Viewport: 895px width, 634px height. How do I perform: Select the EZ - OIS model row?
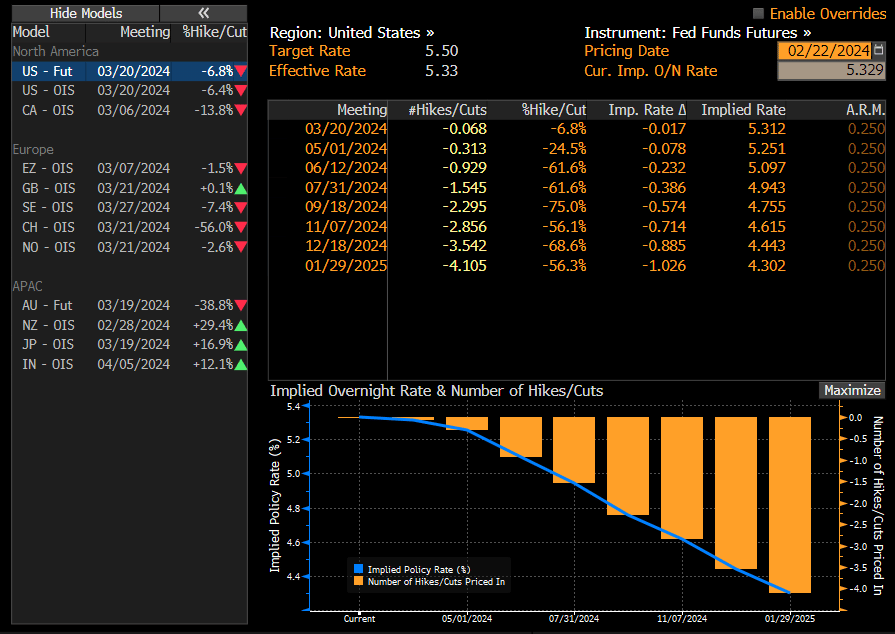[48, 168]
